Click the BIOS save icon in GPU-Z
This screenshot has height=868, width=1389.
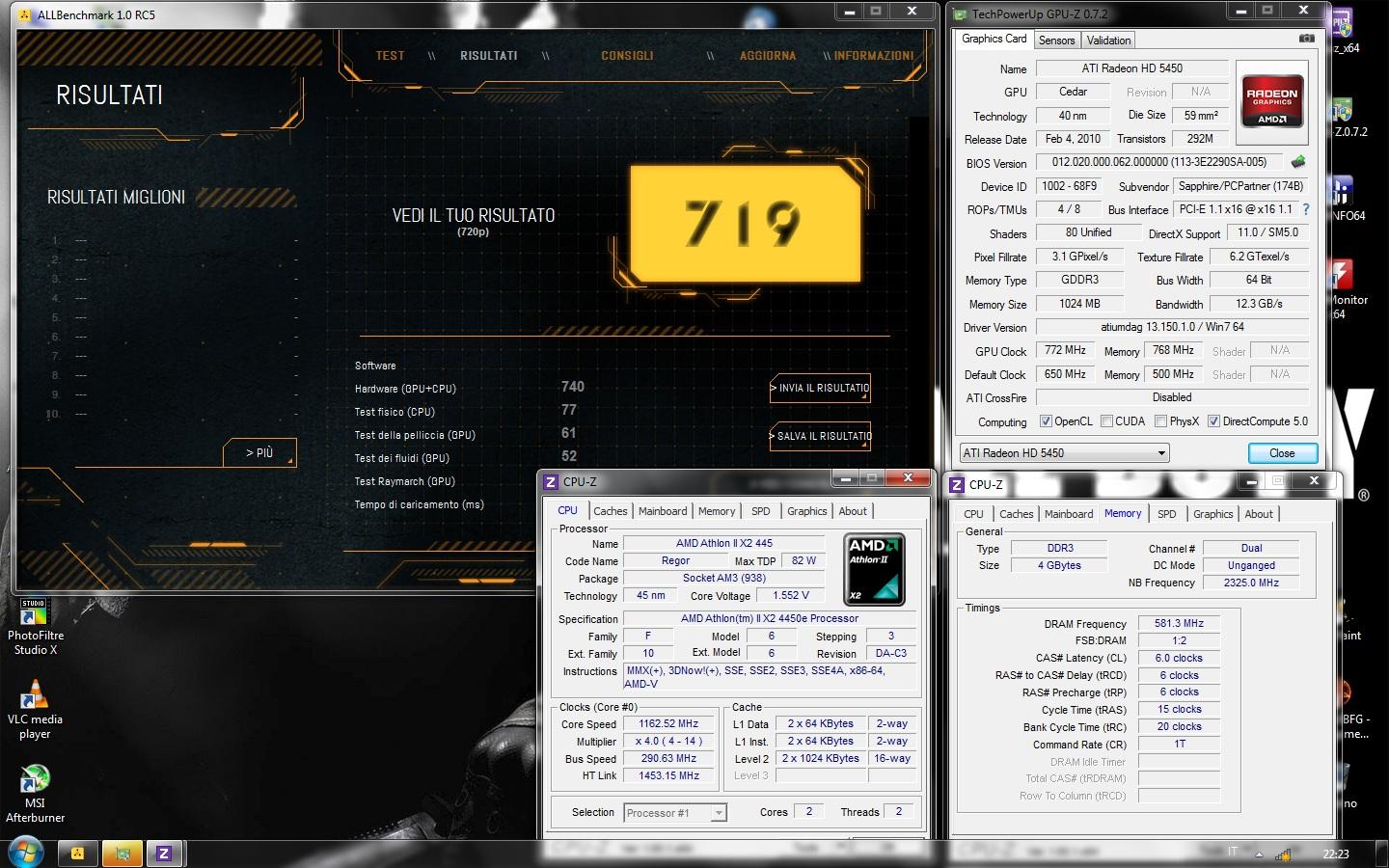(1298, 162)
